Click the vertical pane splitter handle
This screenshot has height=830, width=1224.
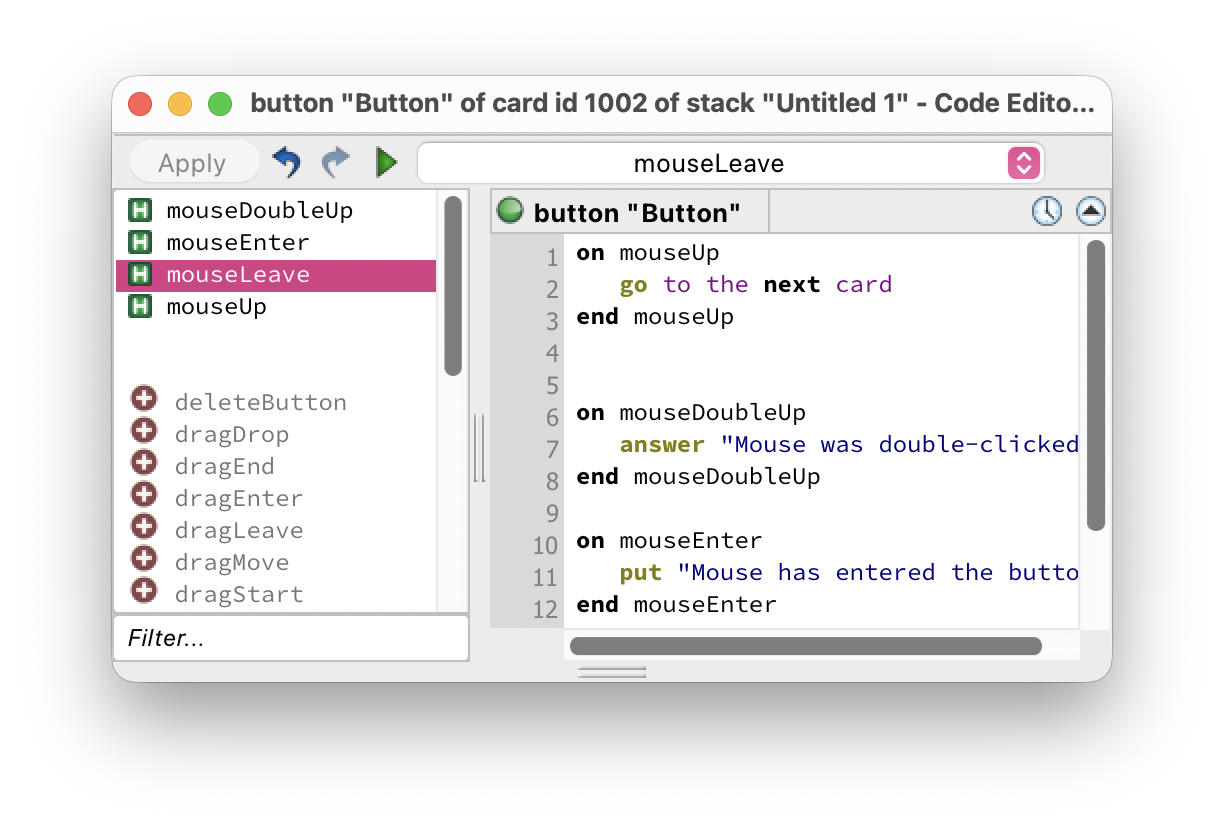click(479, 449)
